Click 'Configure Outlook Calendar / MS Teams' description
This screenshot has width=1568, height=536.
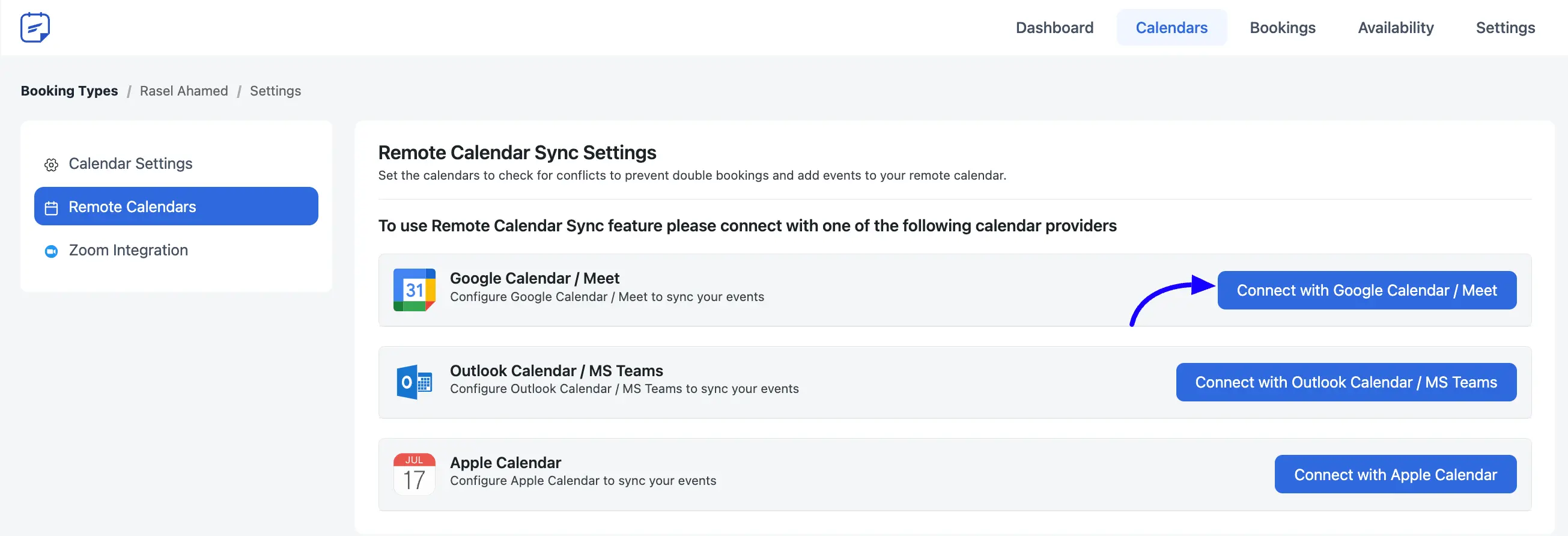click(624, 389)
